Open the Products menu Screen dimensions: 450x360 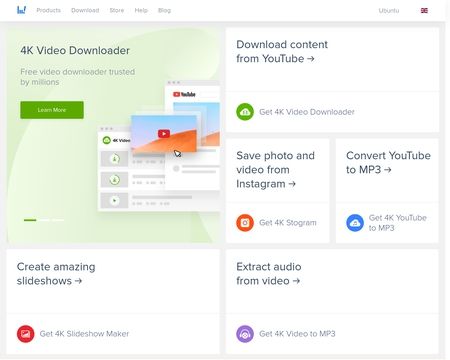(x=49, y=10)
